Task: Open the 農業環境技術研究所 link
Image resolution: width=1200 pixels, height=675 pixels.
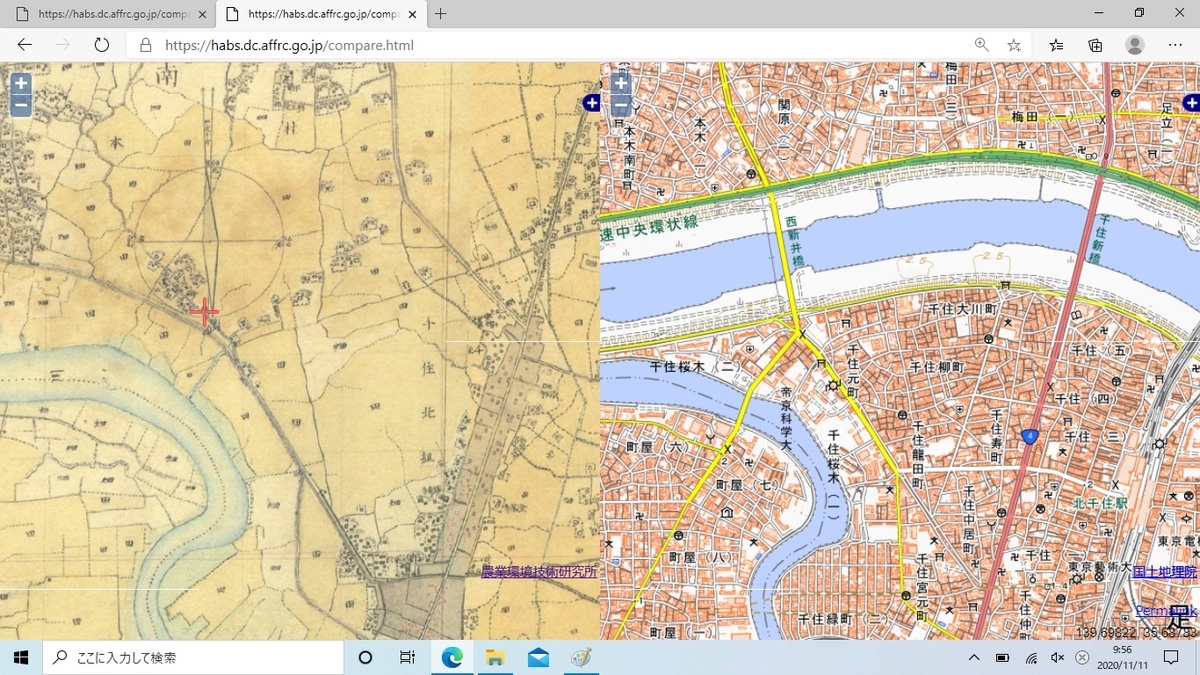Action: coord(539,572)
